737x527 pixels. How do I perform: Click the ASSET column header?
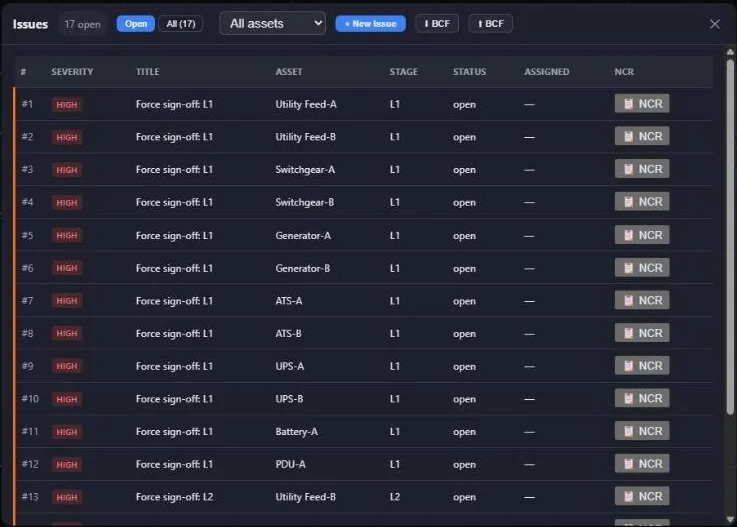289,71
